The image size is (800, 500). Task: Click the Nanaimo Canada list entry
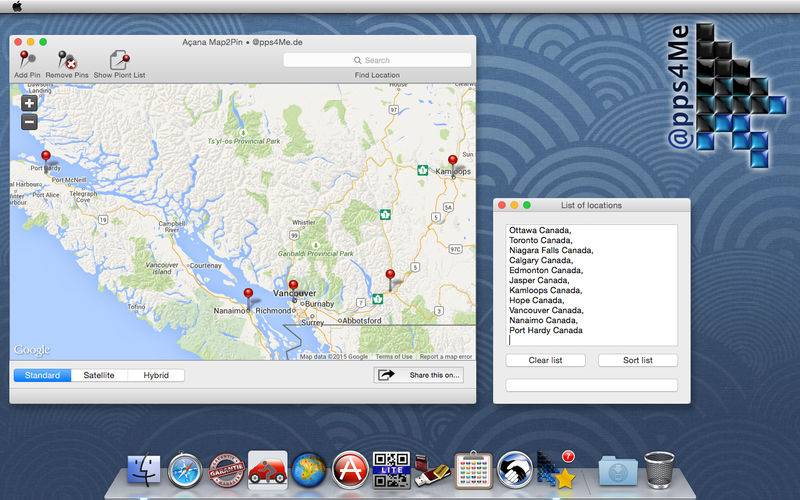point(543,320)
